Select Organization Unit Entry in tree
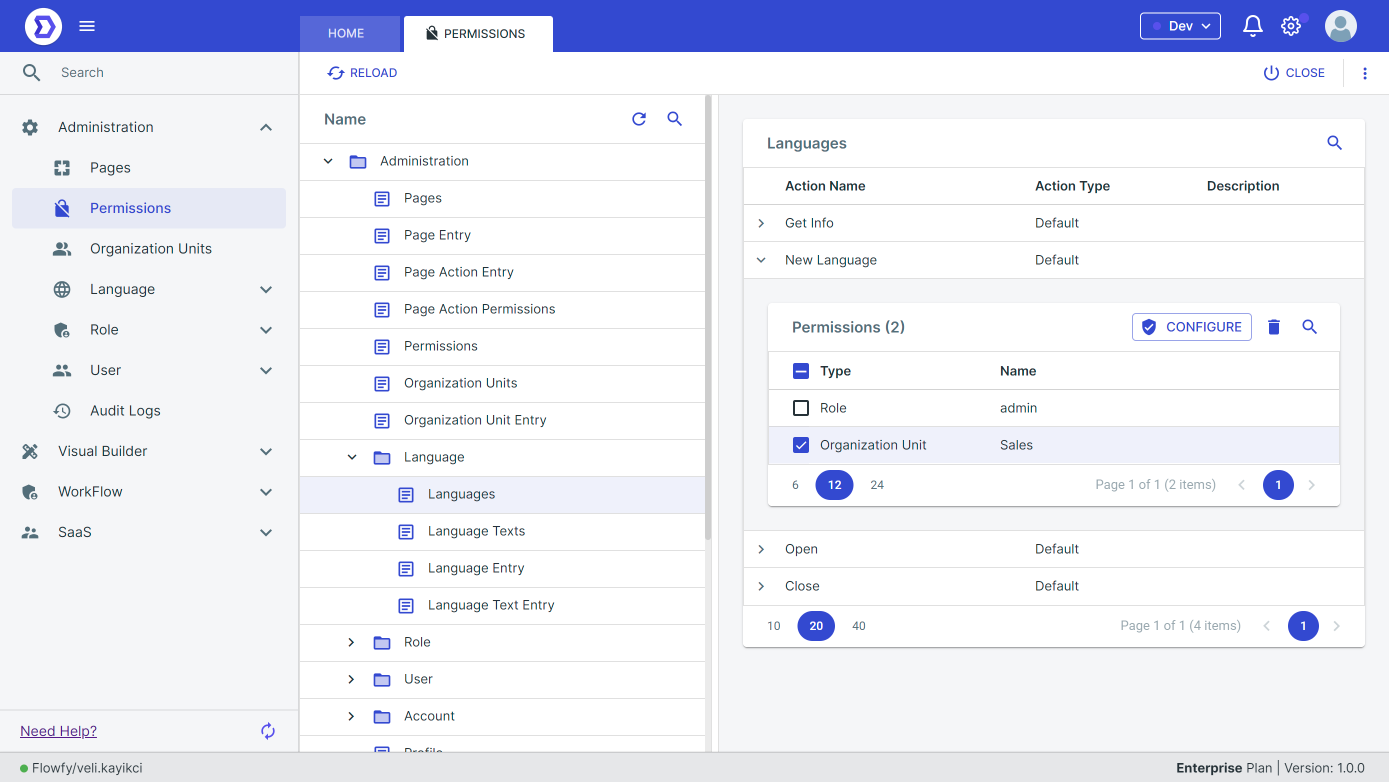 point(475,420)
